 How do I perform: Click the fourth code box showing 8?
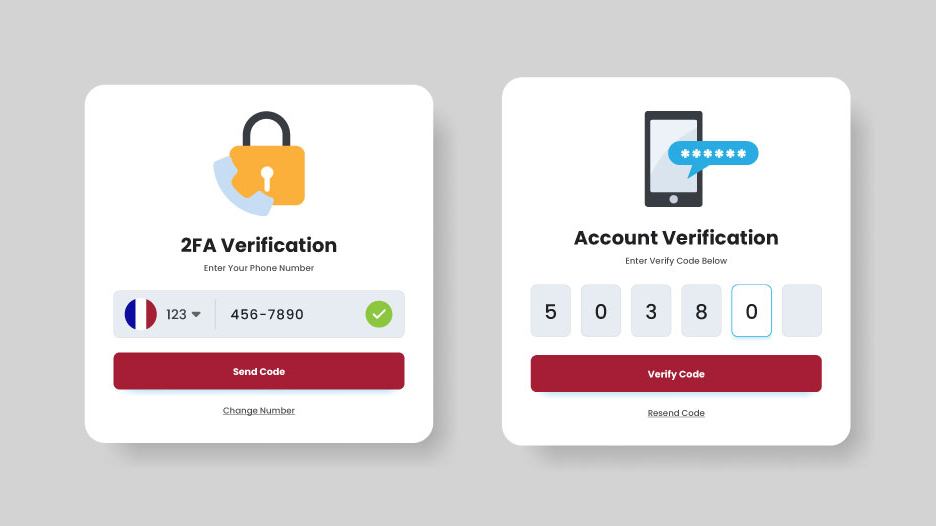pyautogui.click(x=701, y=310)
